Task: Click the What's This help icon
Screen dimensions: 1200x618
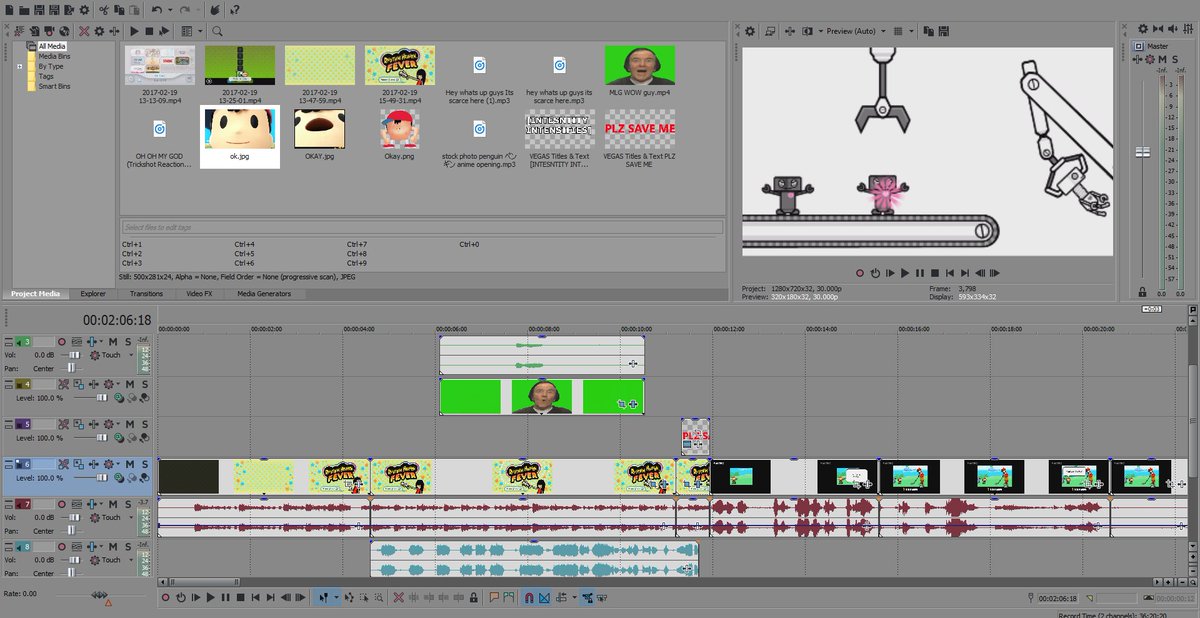Action: [235, 10]
